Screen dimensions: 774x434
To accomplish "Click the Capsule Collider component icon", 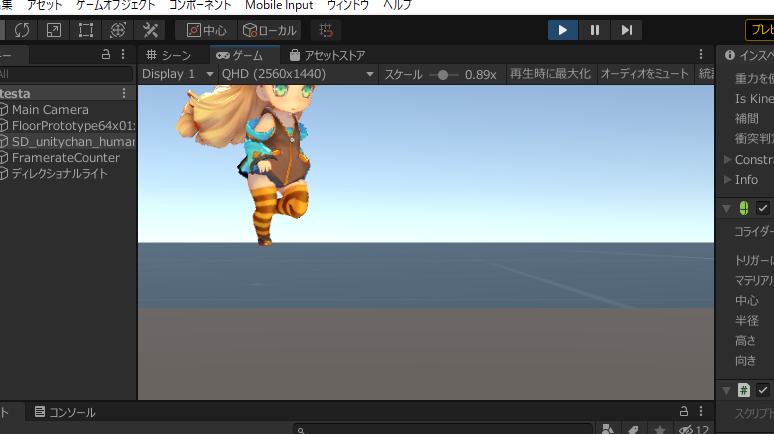I will click(x=744, y=208).
